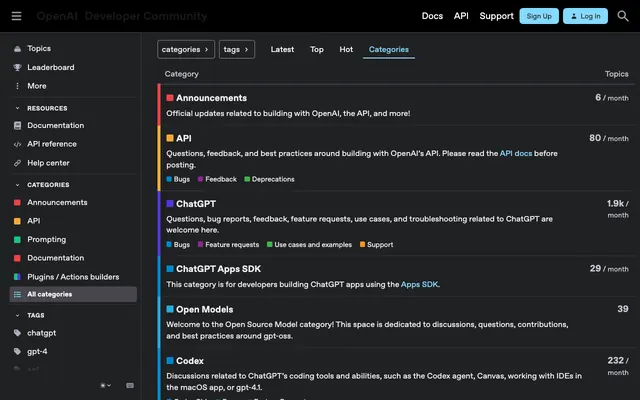This screenshot has width=640, height=400.
Task: Open the tags filter dropdown
Action: tap(237, 49)
